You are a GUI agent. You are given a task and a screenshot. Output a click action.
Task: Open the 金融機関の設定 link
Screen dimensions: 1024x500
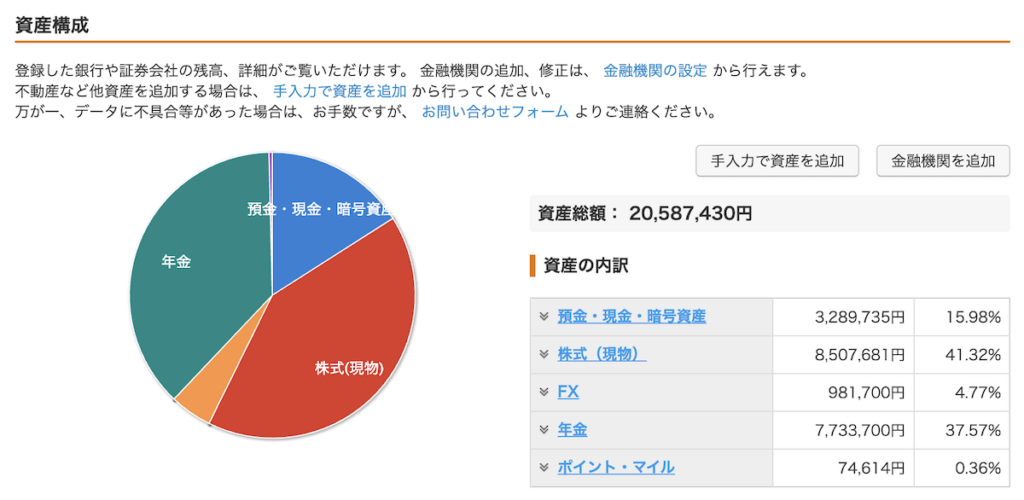pos(655,71)
